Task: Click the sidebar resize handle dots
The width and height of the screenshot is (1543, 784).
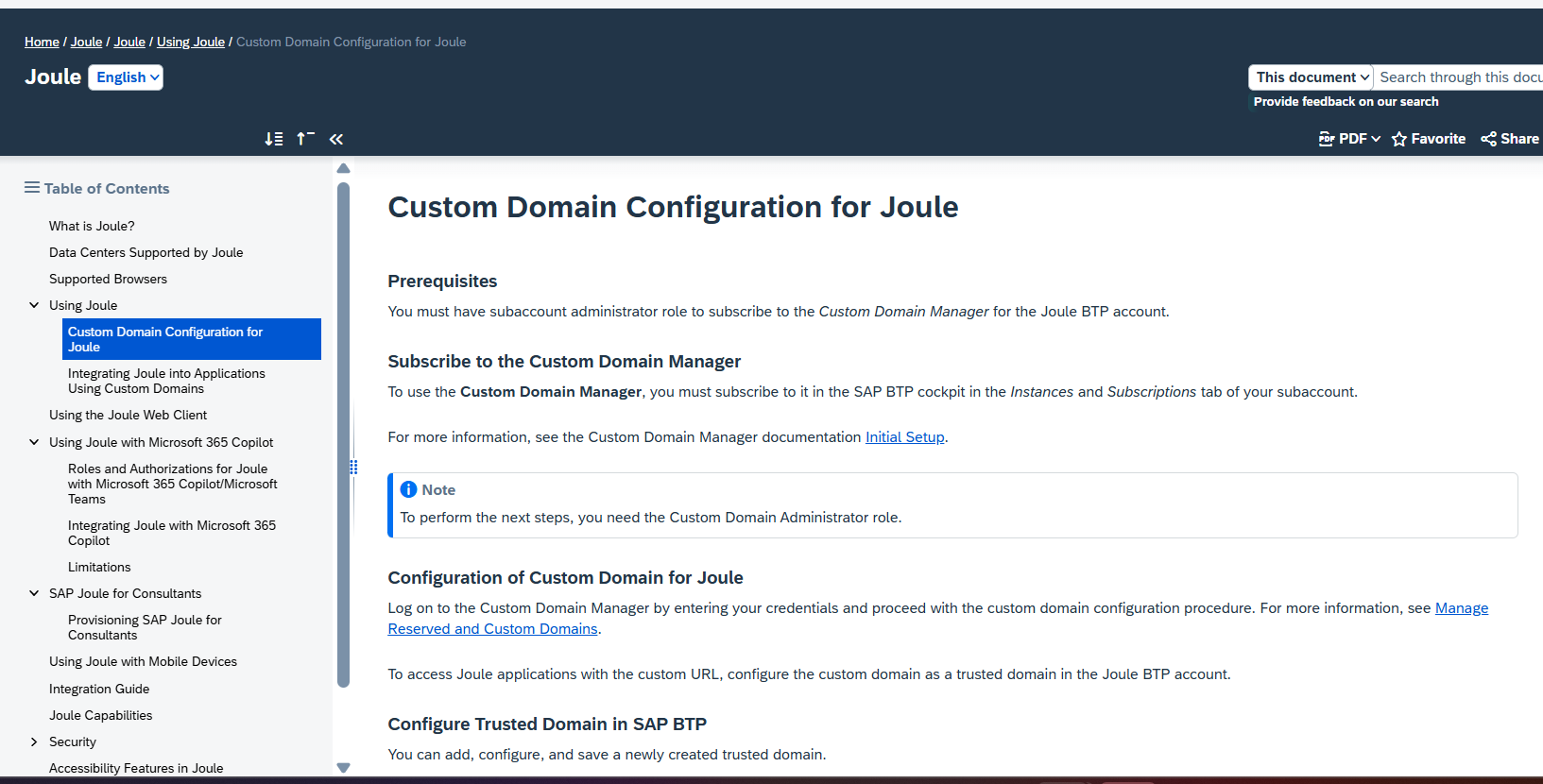Action: [x=353, y=467]
